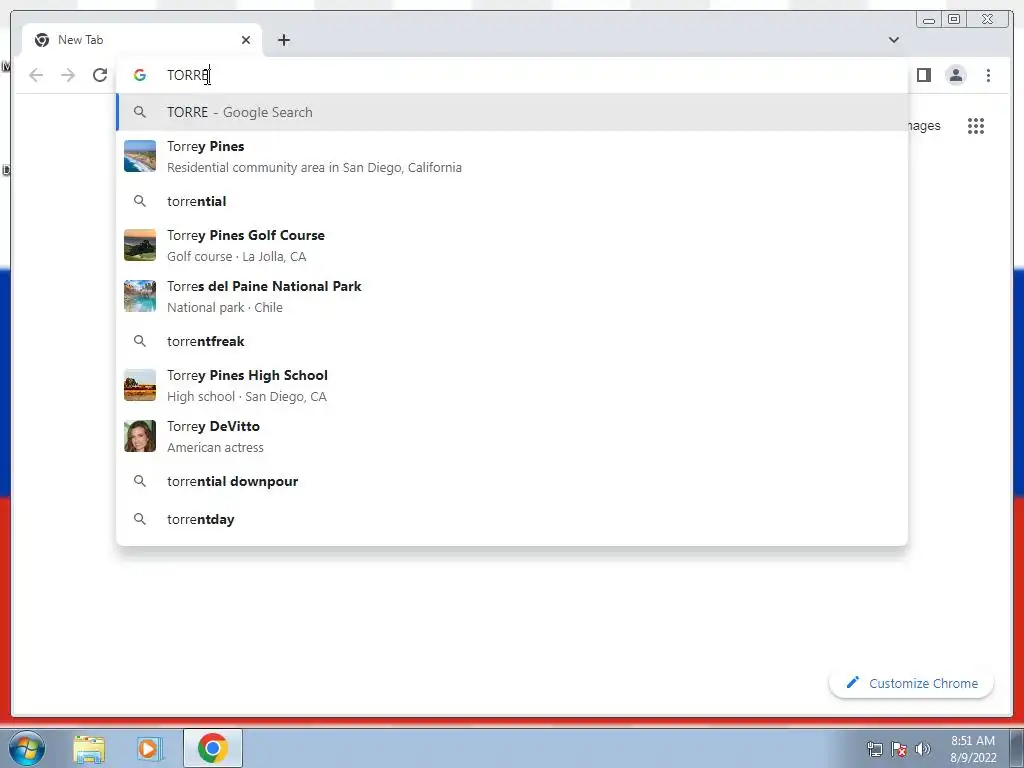Click the browser back arrow
1024x768 pixels.
click(36, 75)
